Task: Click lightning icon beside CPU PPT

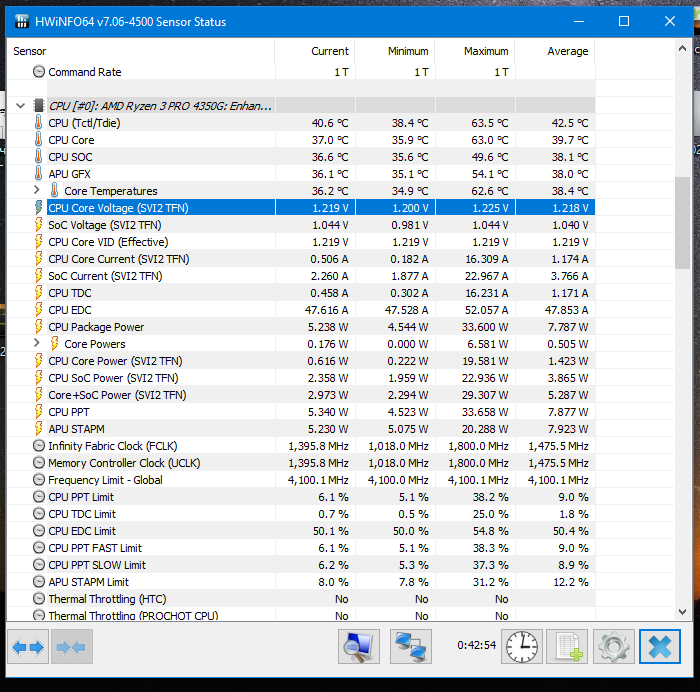Action: 39,412
